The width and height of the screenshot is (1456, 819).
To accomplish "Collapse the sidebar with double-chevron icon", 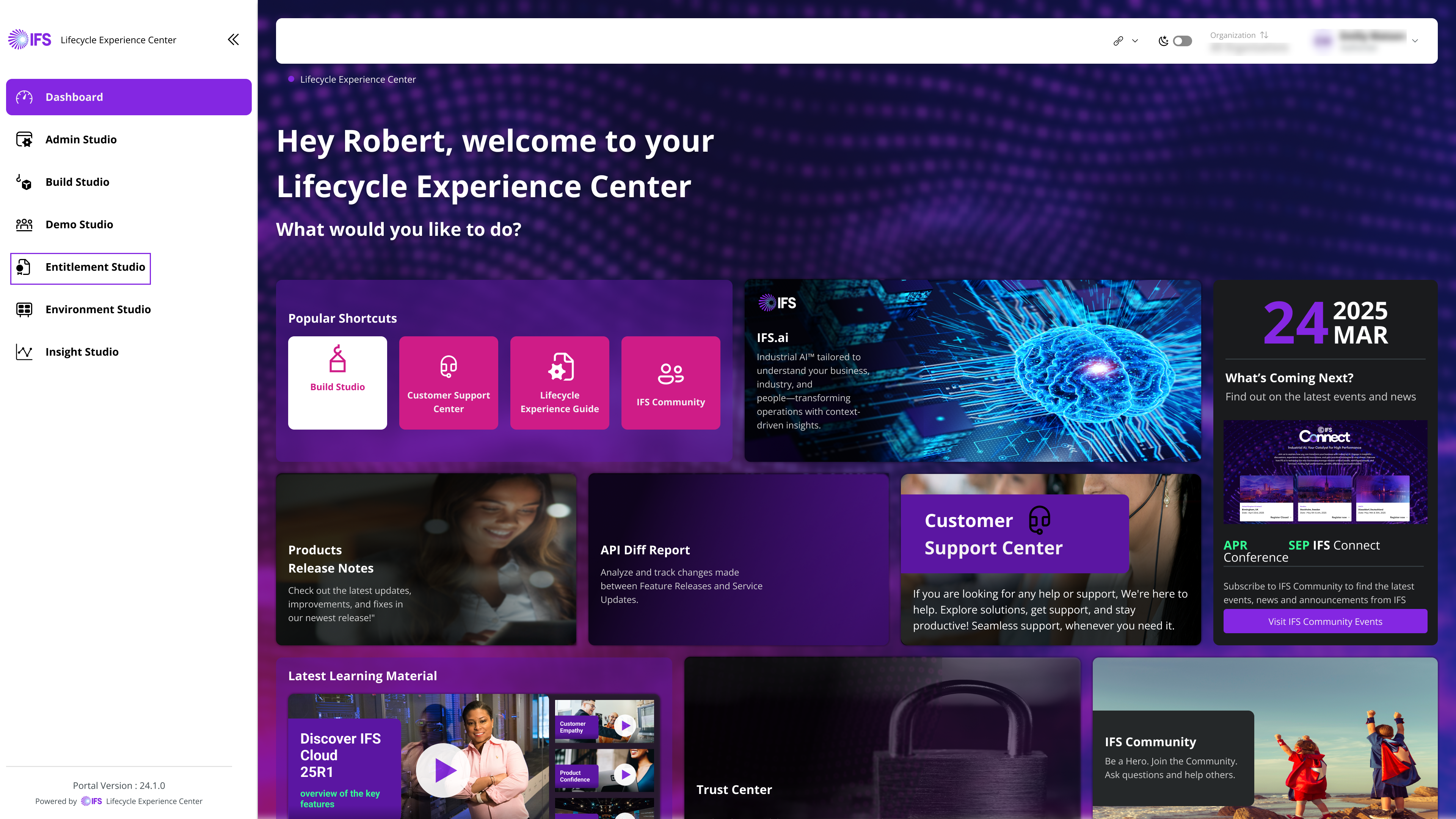I will [234, 39].
